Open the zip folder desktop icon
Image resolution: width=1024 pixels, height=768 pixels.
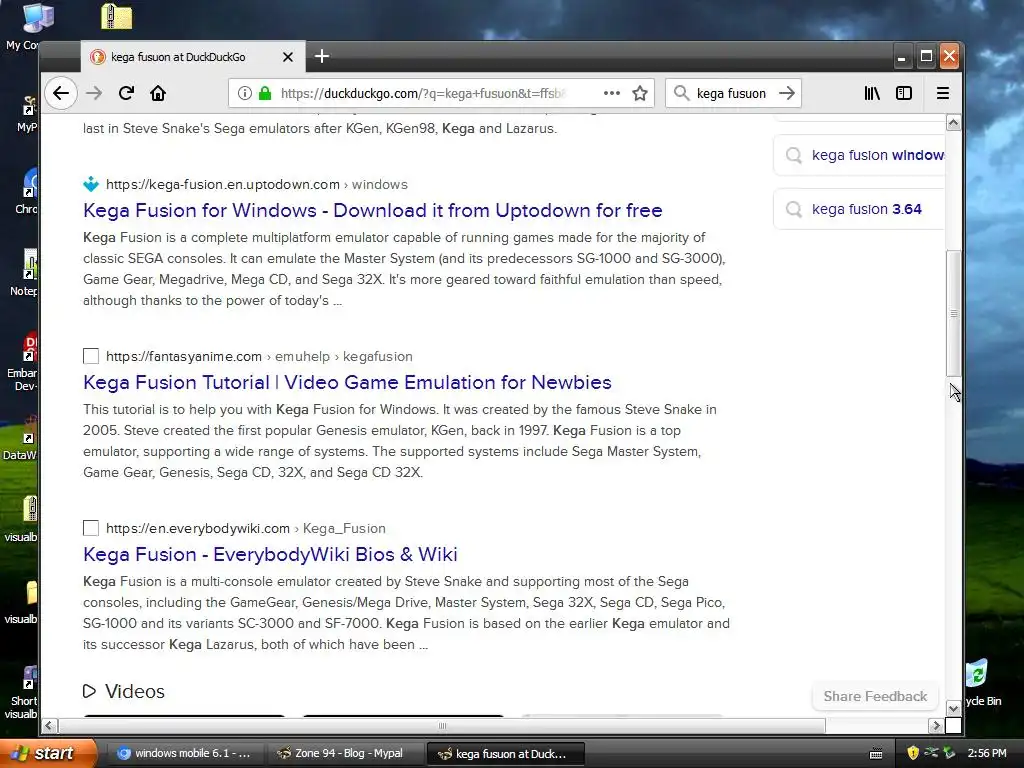[x=117, y=16]
